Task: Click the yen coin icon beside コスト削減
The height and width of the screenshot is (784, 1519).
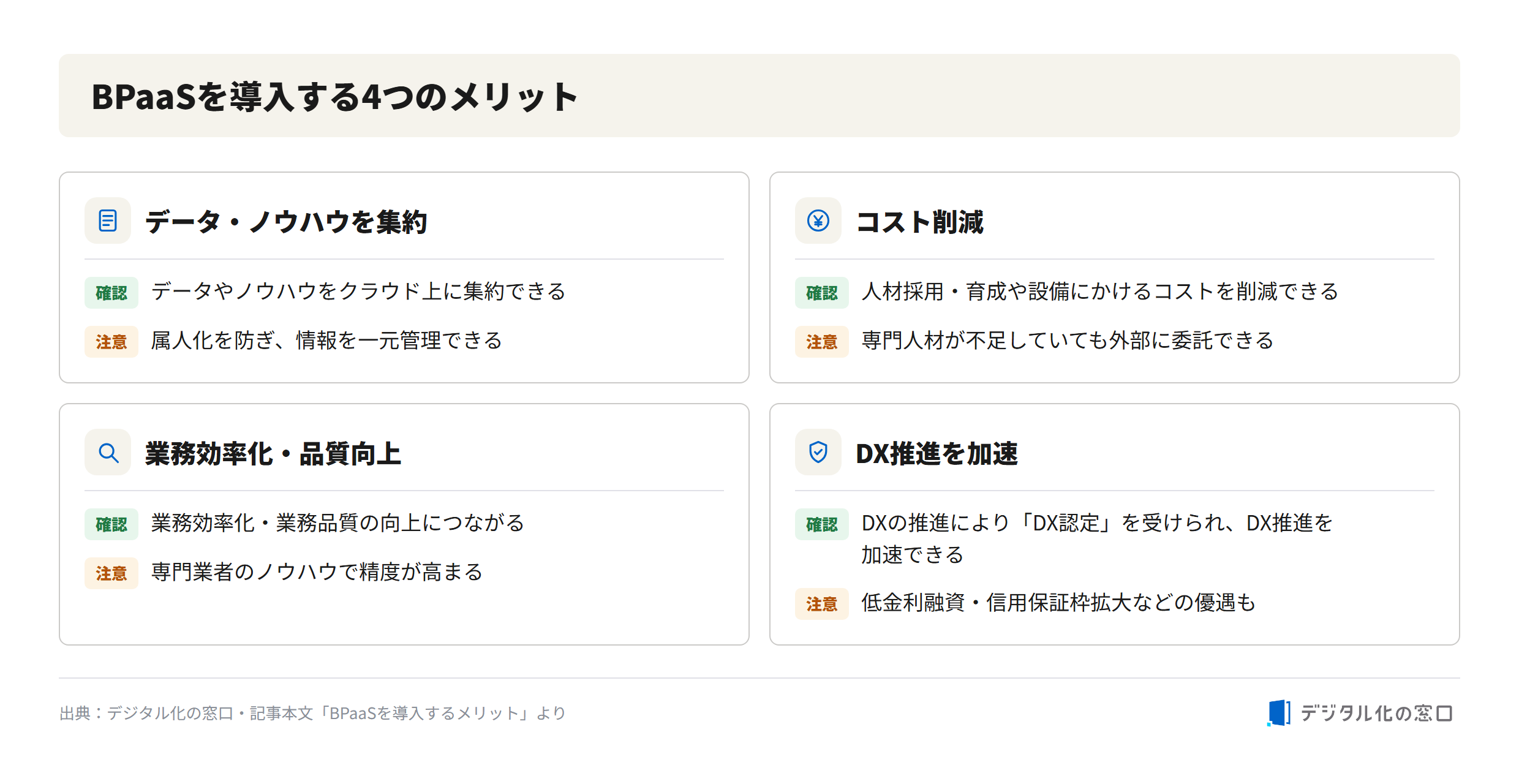Action: [818, 221]
